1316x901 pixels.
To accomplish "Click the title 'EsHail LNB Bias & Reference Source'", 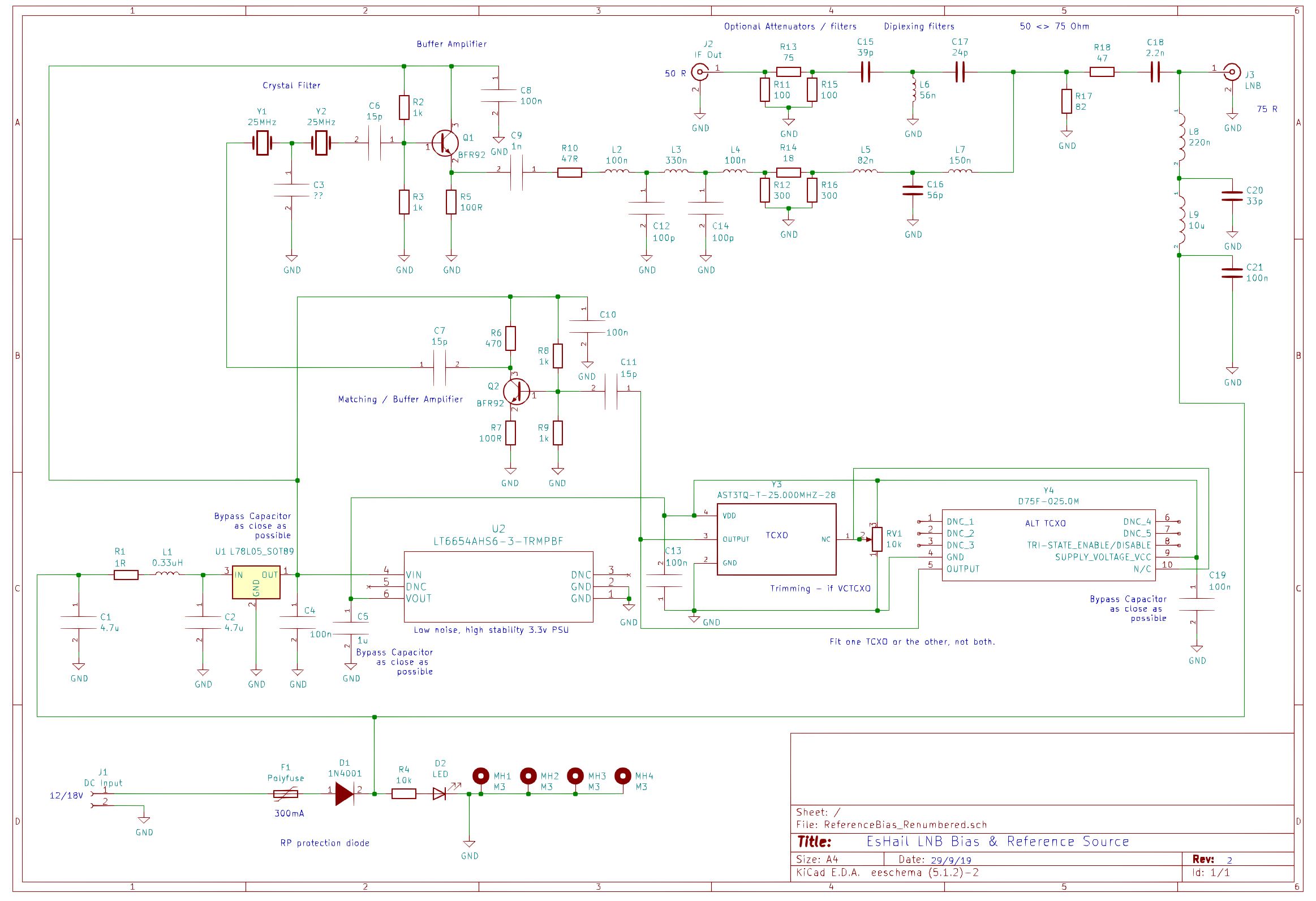I will tap(997, 842).
